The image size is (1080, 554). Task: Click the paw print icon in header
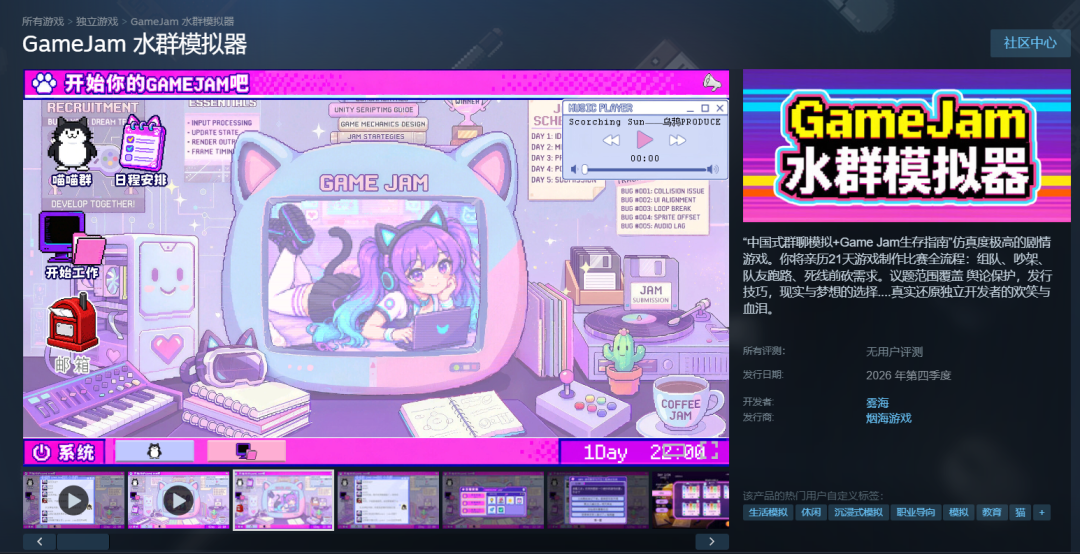pos(44,84)
